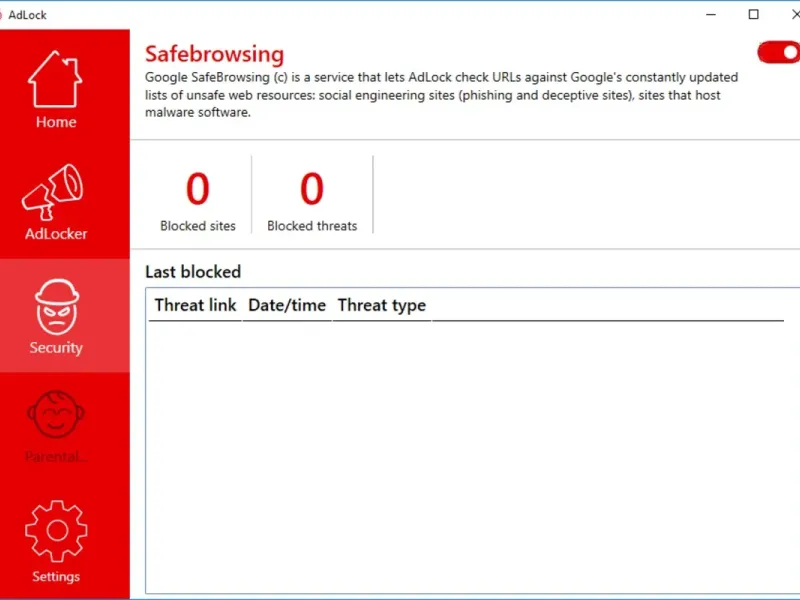Screen dimensions: 800x600
Task: Click the Safebrowsing title heading
Action: click(x=214, y=54)
